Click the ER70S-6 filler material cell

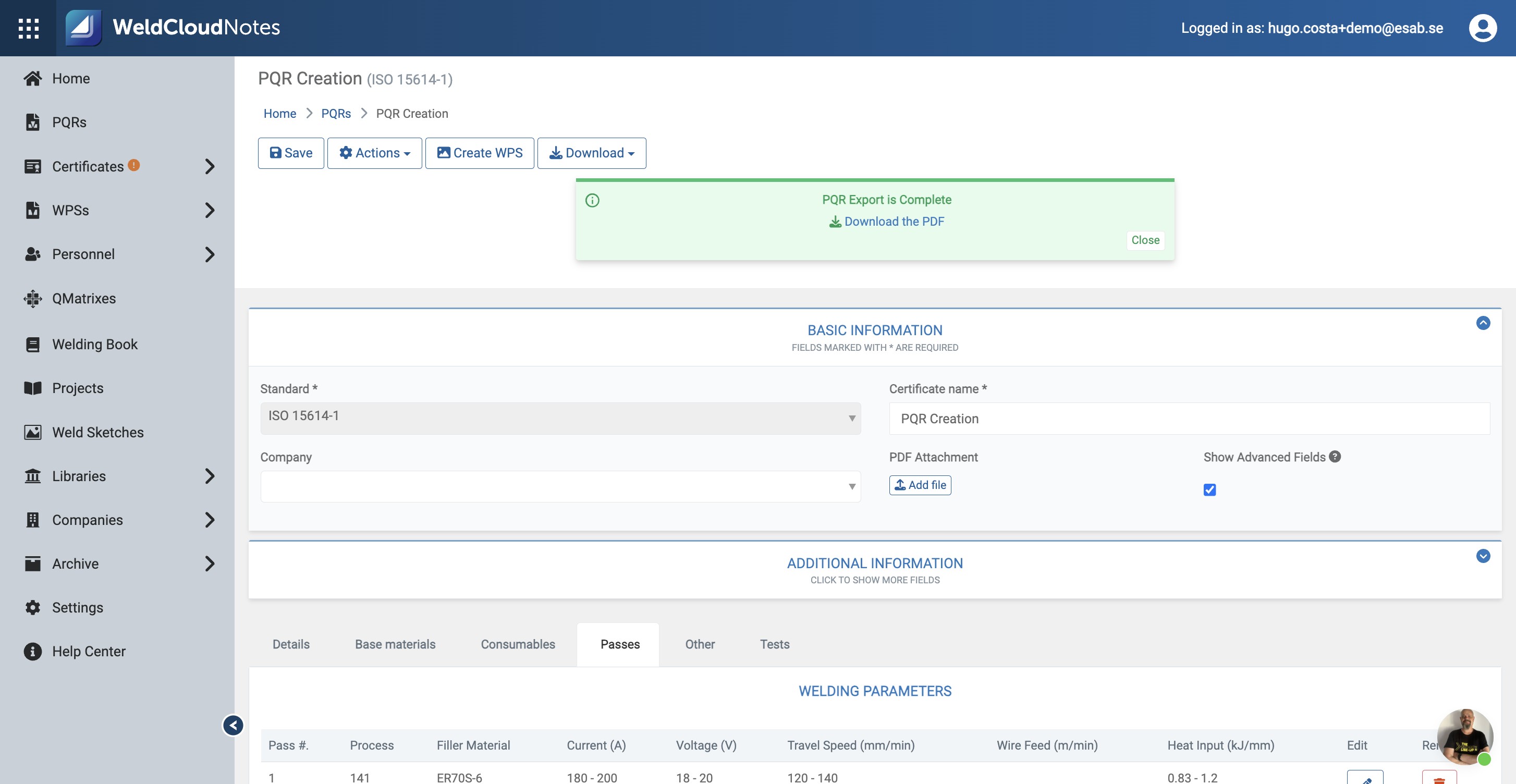[x=459, y=778]
